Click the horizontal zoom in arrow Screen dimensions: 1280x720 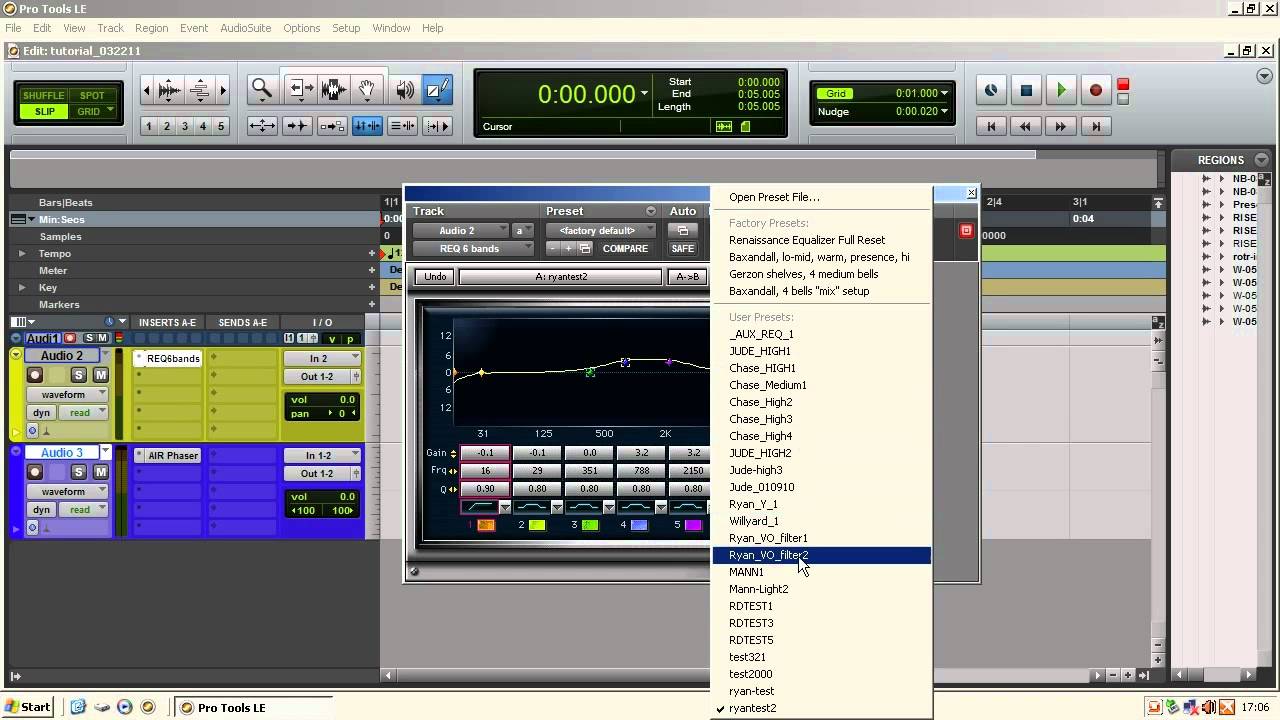[223, 90]
